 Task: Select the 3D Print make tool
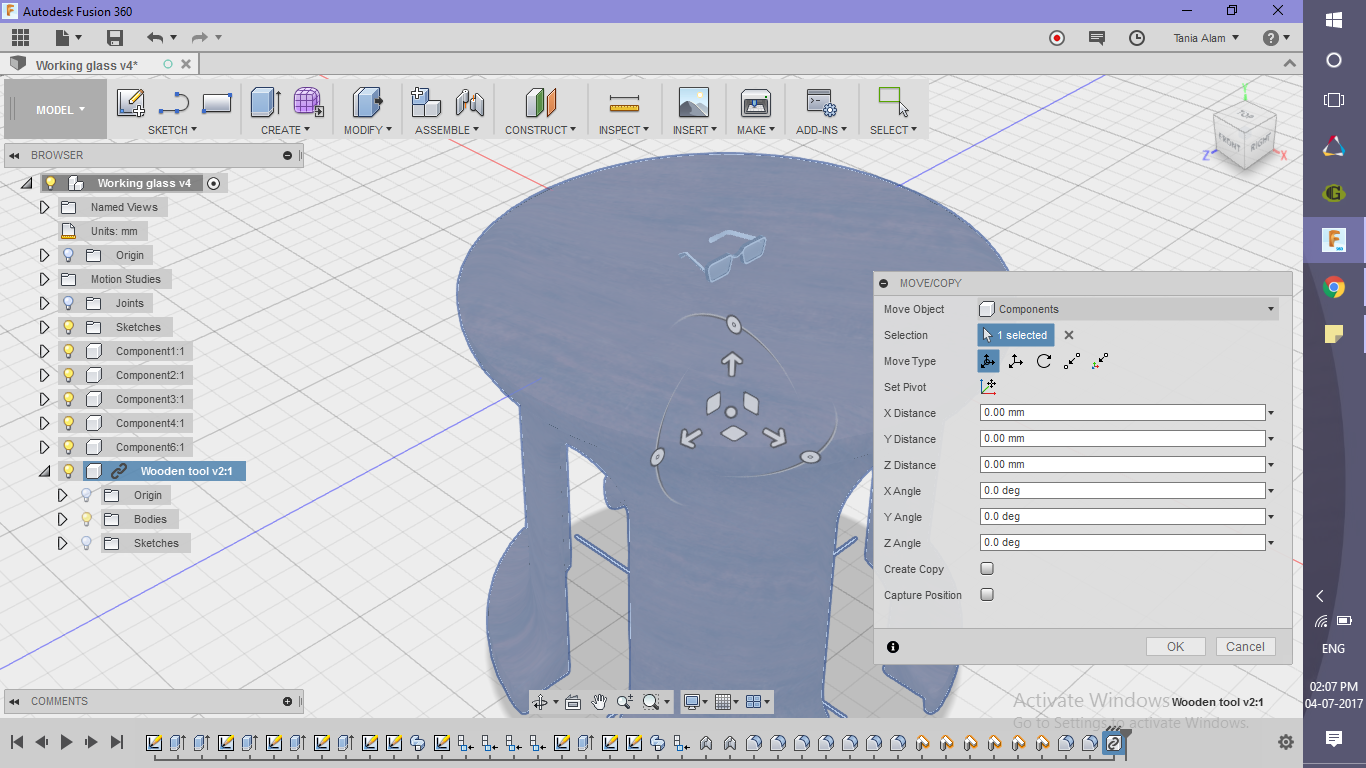tap(755, 103)
